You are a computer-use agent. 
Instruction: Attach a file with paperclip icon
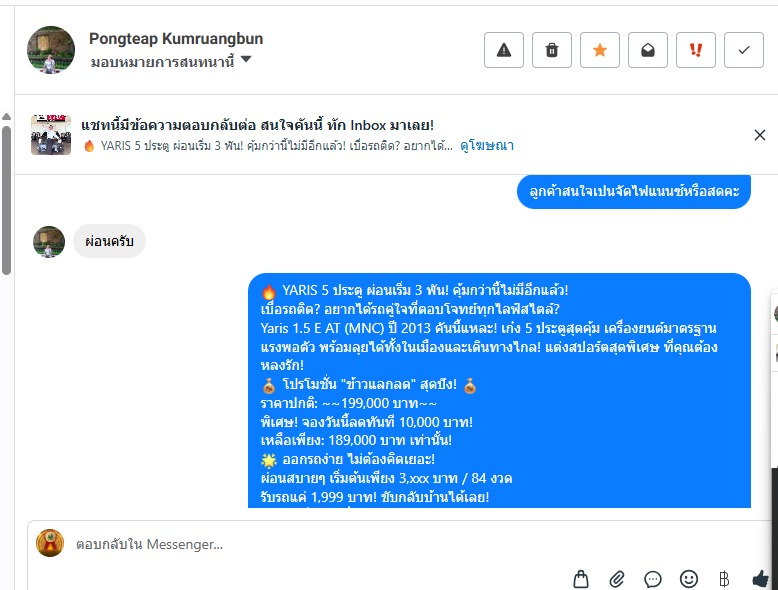[x=617, y=579]
